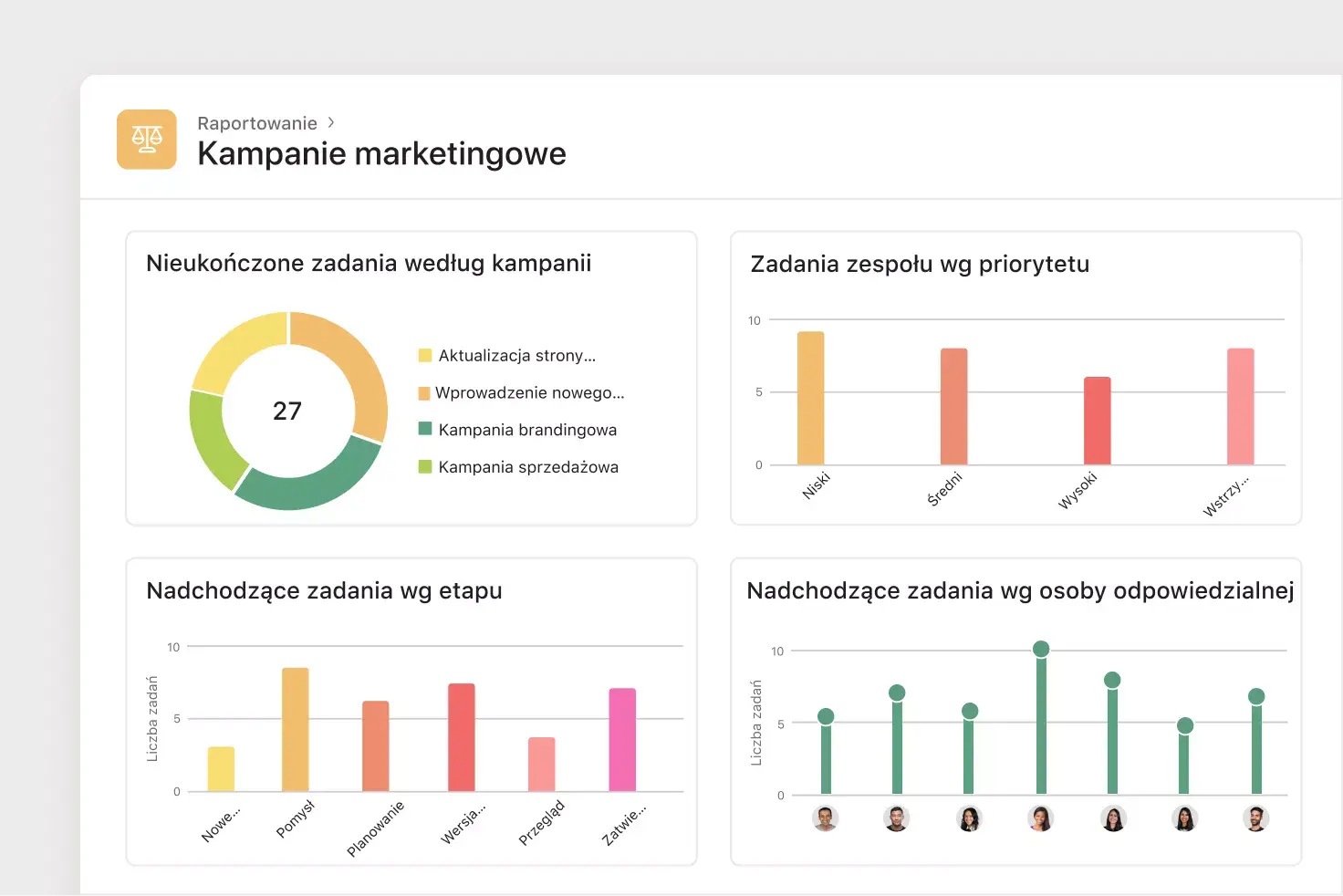The width and height of the screenshot is (1343, 896).
Task: Select the Niski priority bar
Action: pos(810,398)
